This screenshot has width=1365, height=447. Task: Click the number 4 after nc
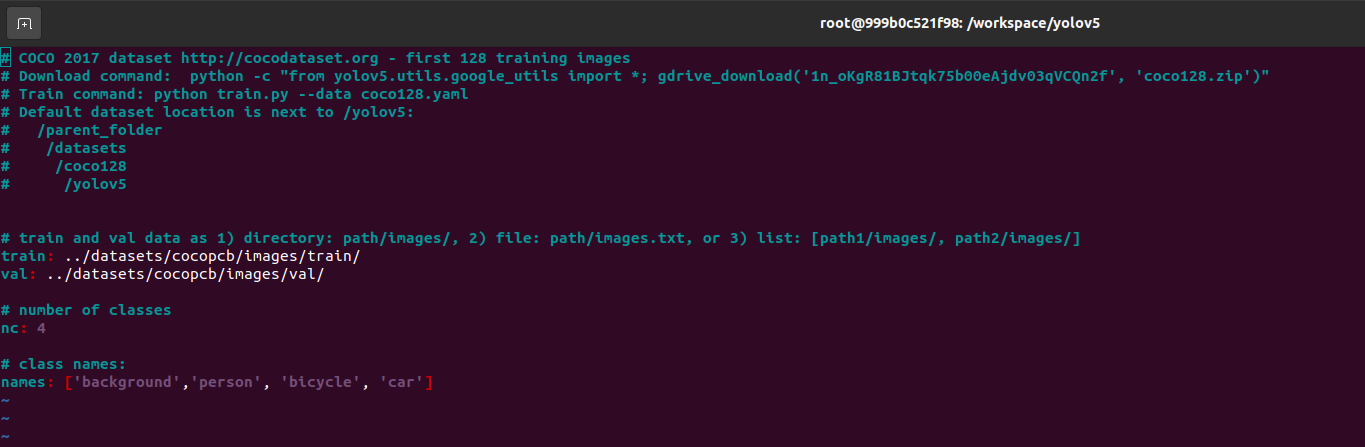coord(41,328)
